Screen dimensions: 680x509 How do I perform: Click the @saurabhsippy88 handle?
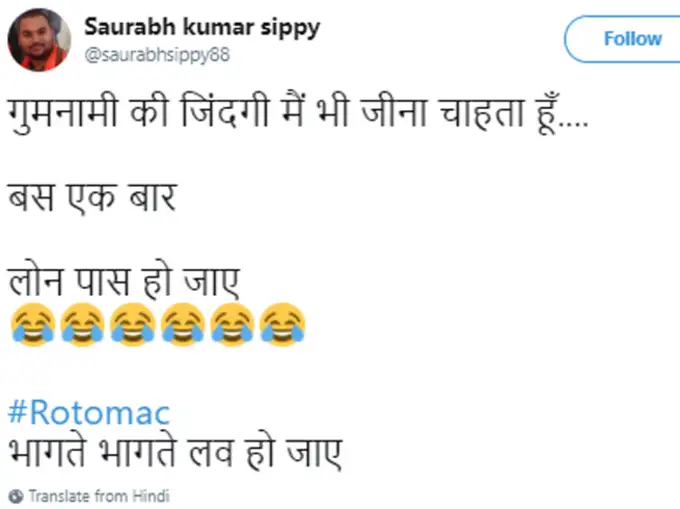tap(157, 55)
